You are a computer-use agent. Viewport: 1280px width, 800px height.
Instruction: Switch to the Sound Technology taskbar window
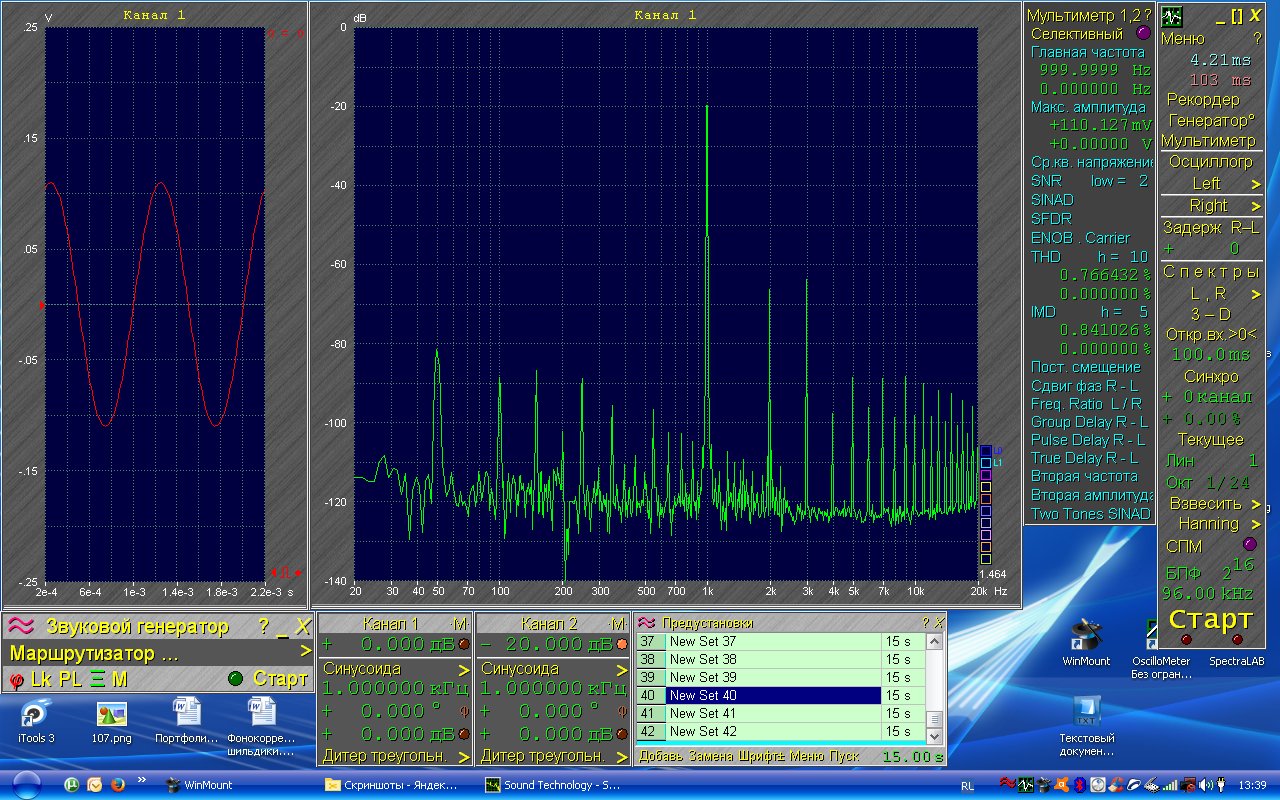click(x=552, y=785)
